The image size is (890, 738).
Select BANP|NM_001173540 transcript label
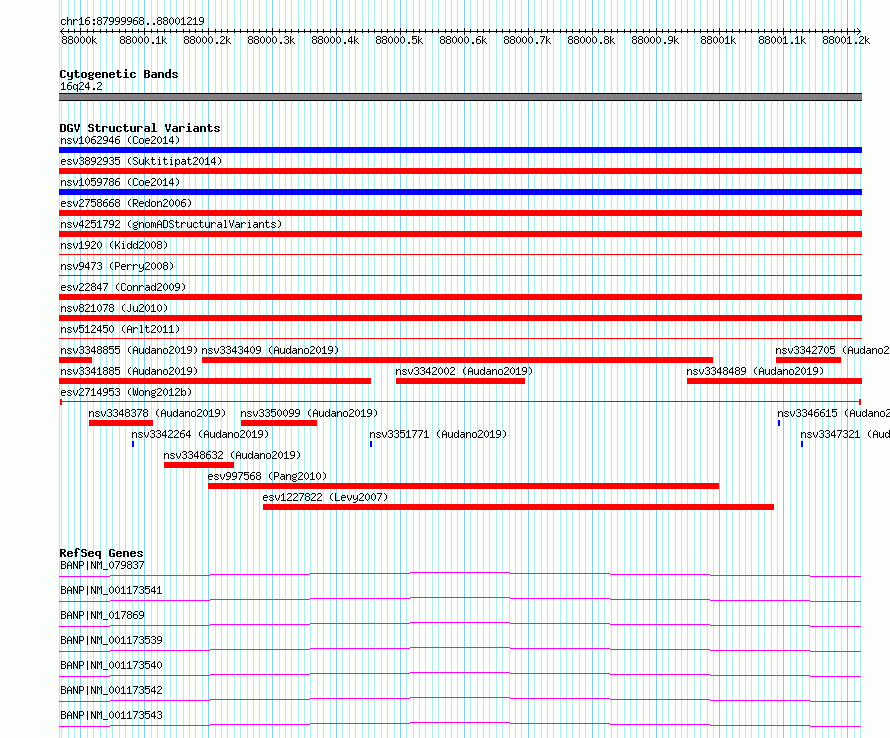tap(111, 665)
